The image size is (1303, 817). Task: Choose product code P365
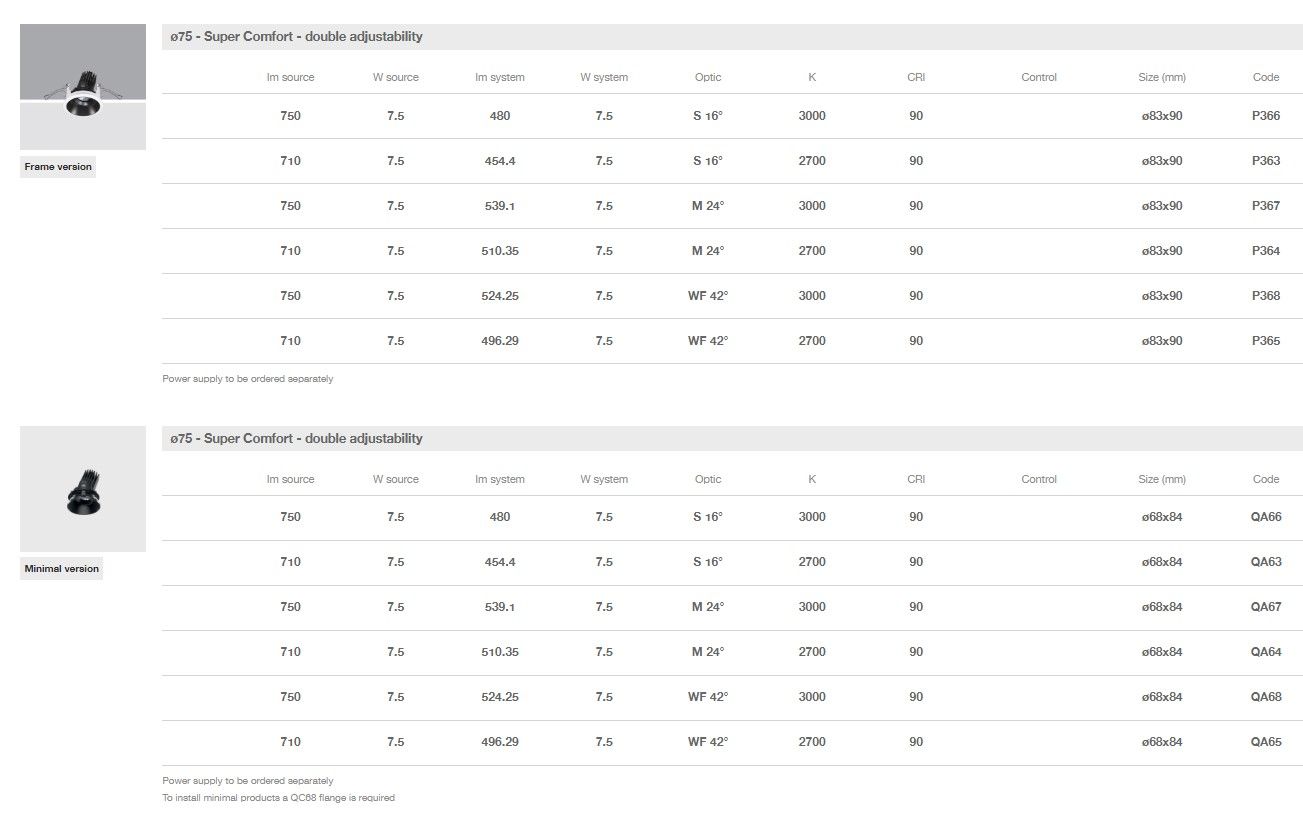[x=1265, y=341]
